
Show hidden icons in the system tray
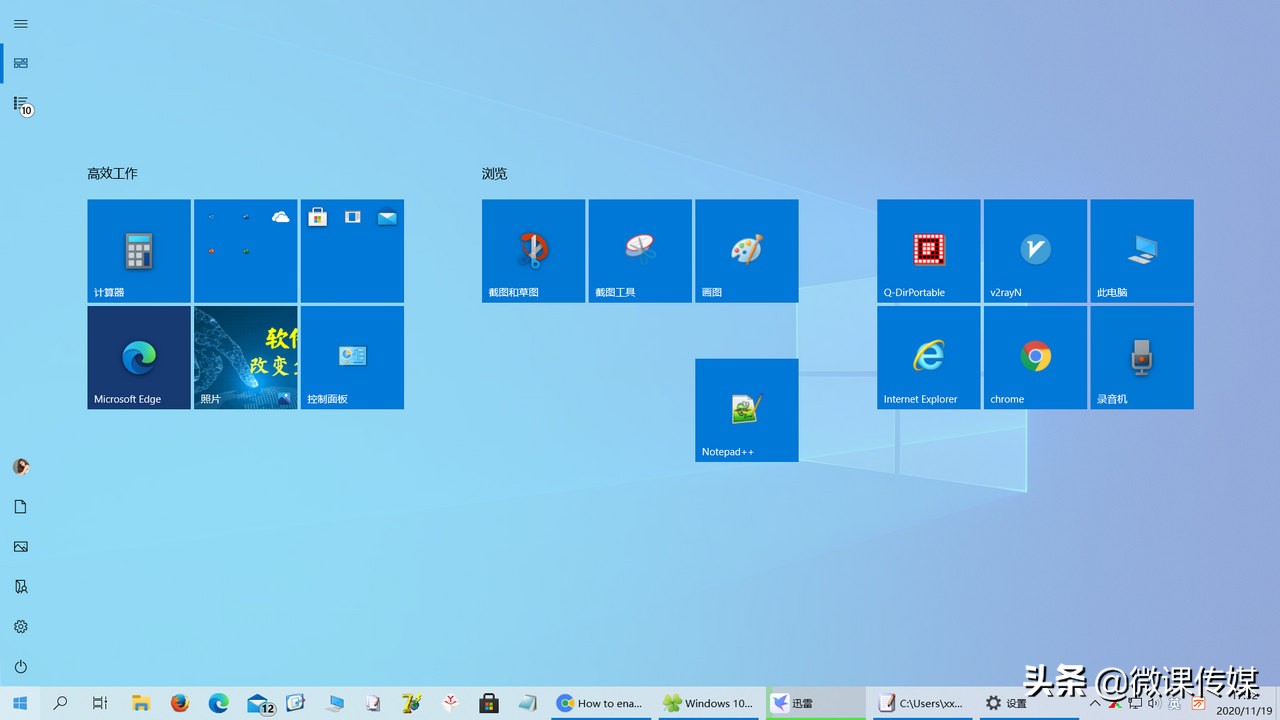(x=1096, y=703)
